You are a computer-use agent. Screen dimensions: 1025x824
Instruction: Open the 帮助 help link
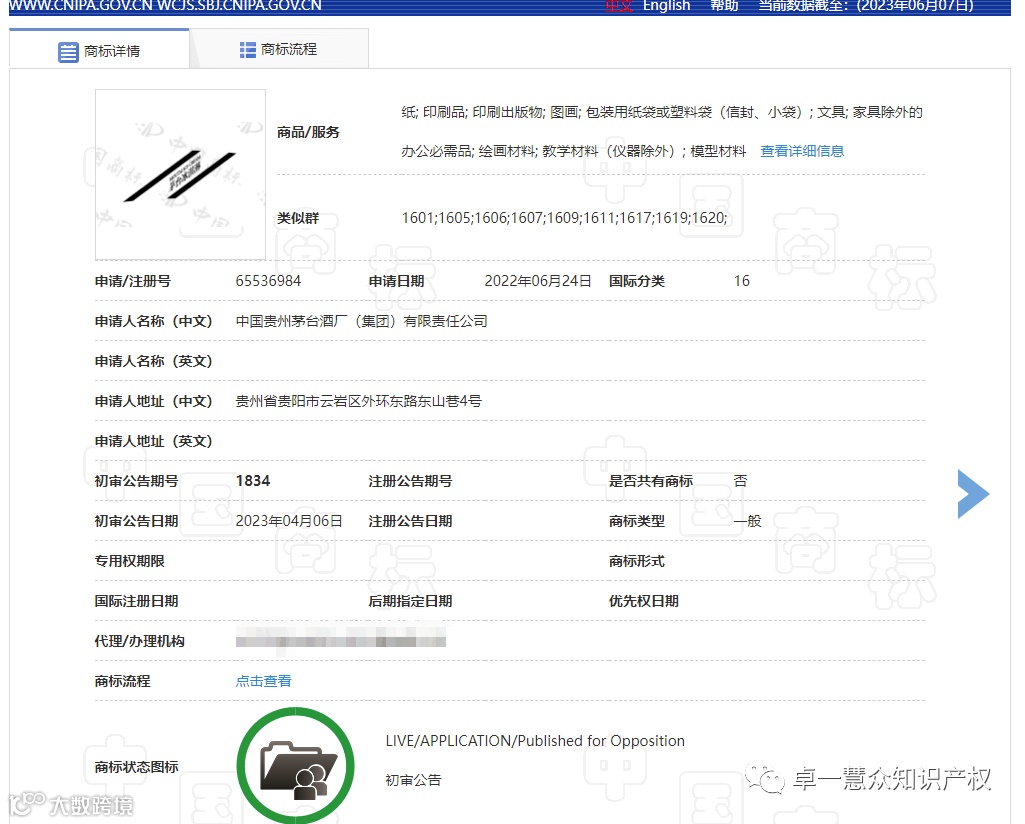[x=724, y=6]
